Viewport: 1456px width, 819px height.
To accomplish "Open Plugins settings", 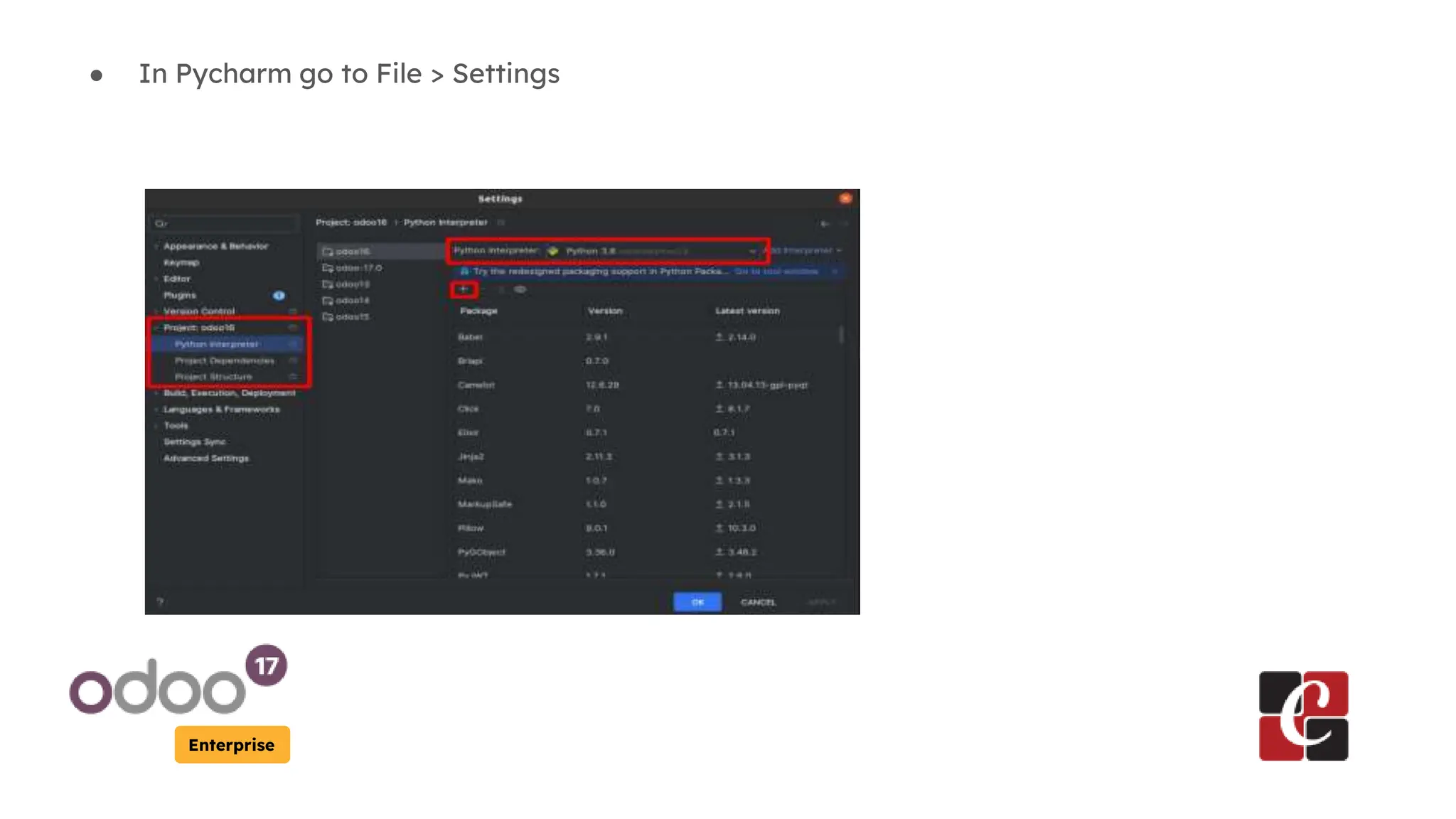I will tap(180, 295).
